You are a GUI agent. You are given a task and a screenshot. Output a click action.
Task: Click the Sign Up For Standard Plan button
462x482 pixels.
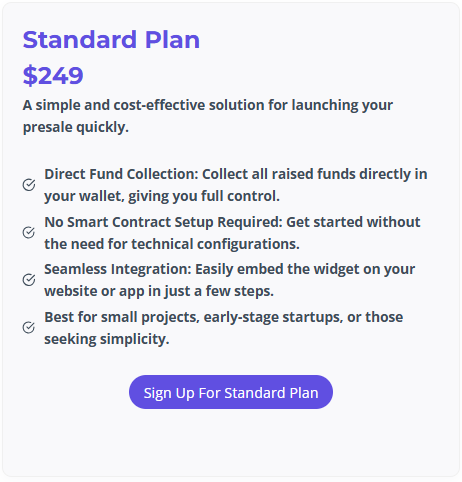(231, 392)
